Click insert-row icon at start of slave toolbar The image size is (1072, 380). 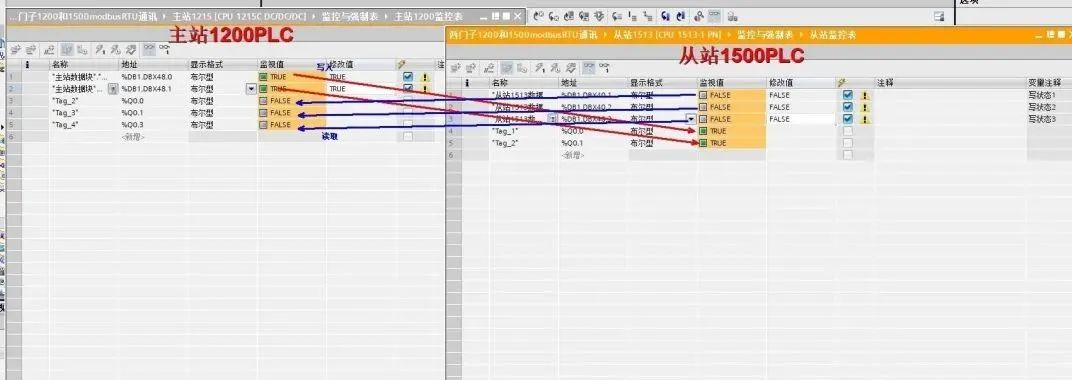click(455, 68)
